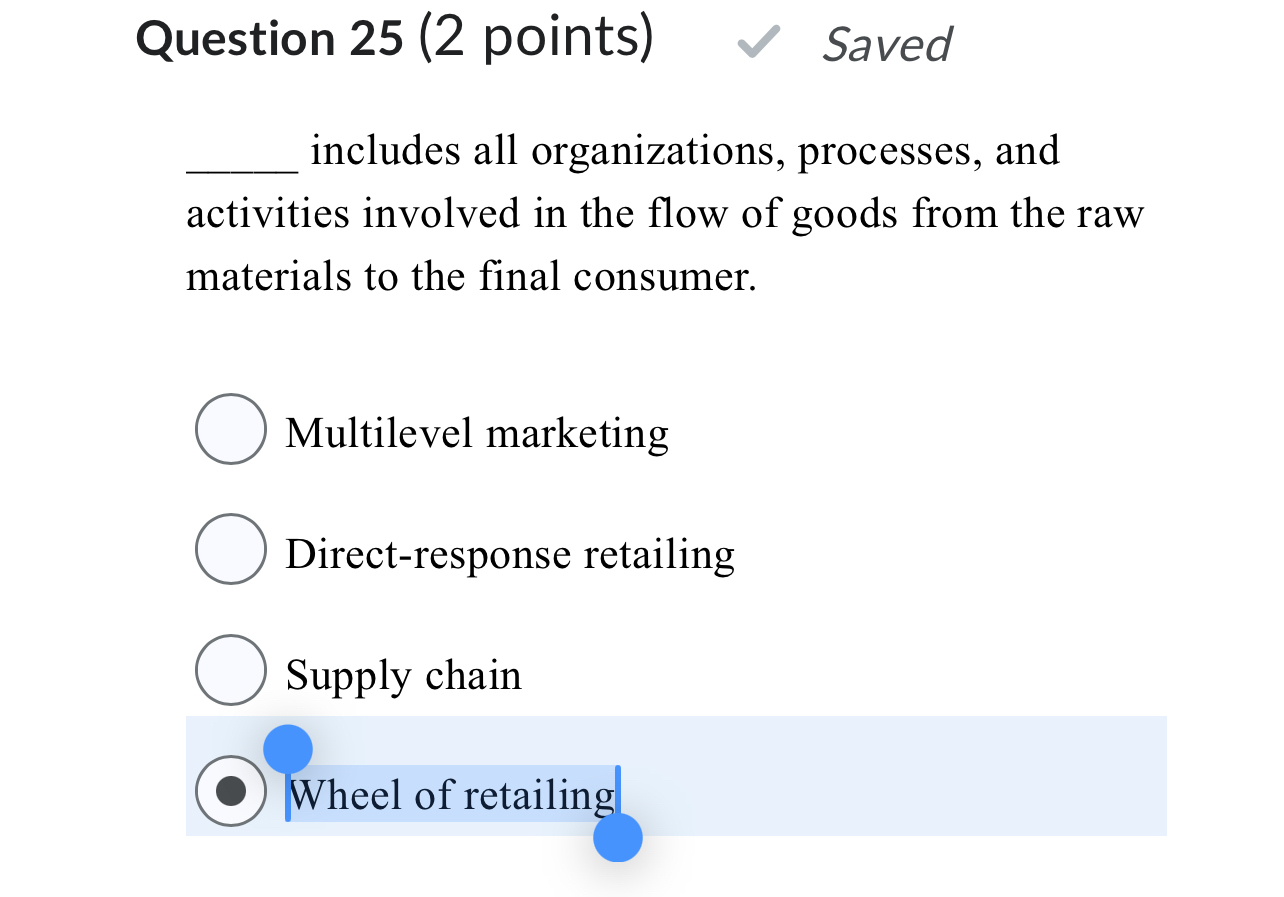
Task: Select the Multilevel marketing radio button
Action: point(230,428)
